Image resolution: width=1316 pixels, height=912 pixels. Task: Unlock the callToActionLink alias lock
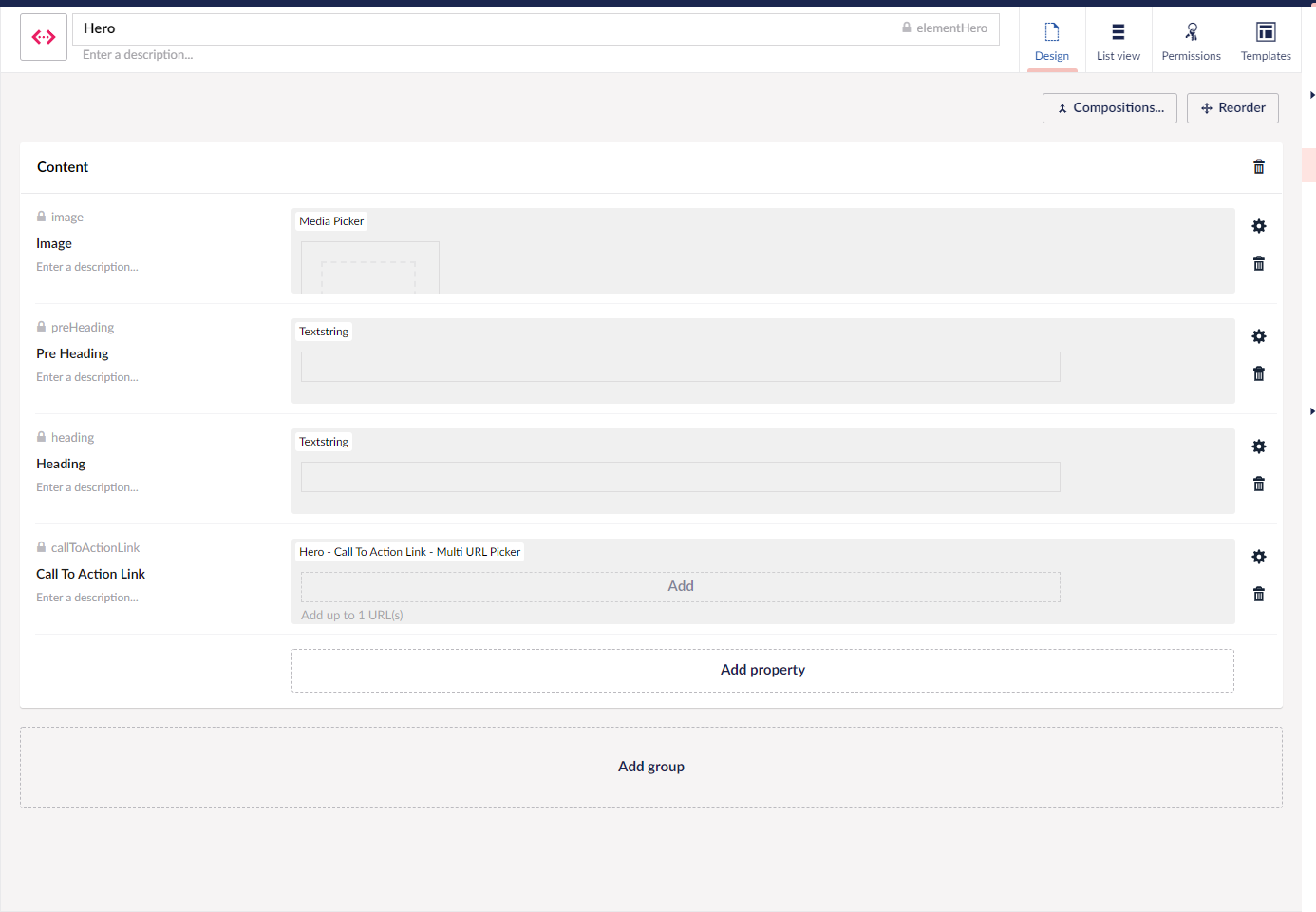[42, 547]
